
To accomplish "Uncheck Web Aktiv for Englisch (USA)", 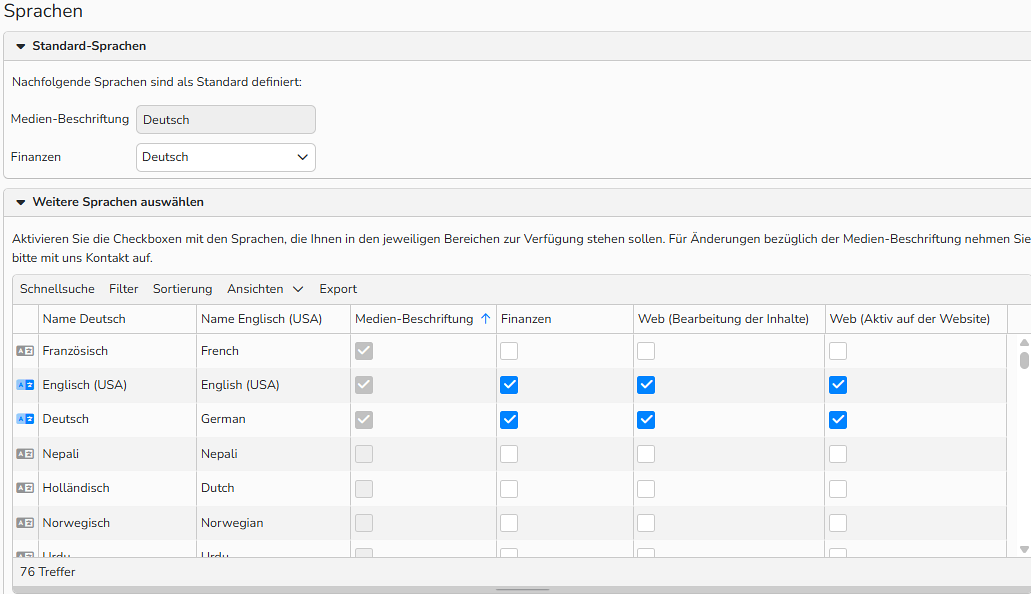I will pos(838,385).
